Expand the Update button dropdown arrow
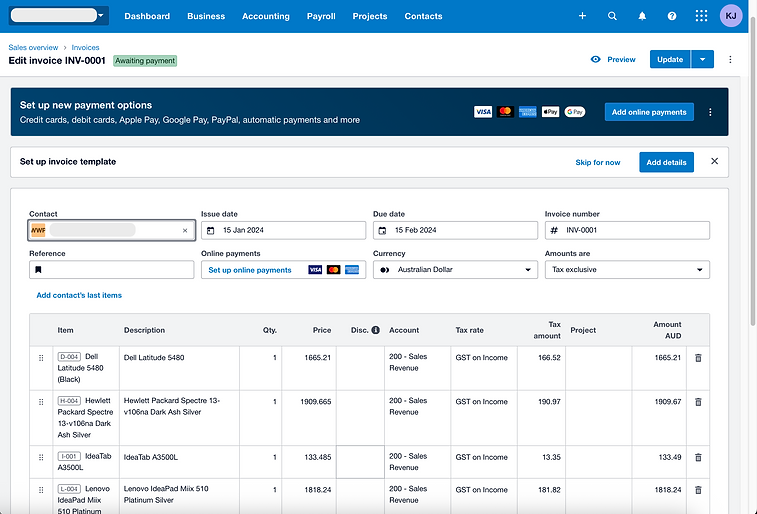The image size is (757, 514). click(702, 59)
